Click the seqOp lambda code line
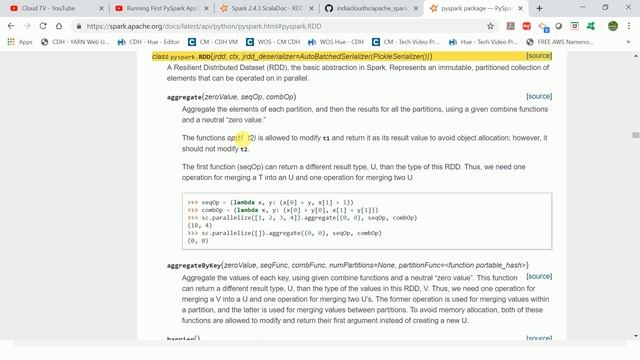 [270, 202]
